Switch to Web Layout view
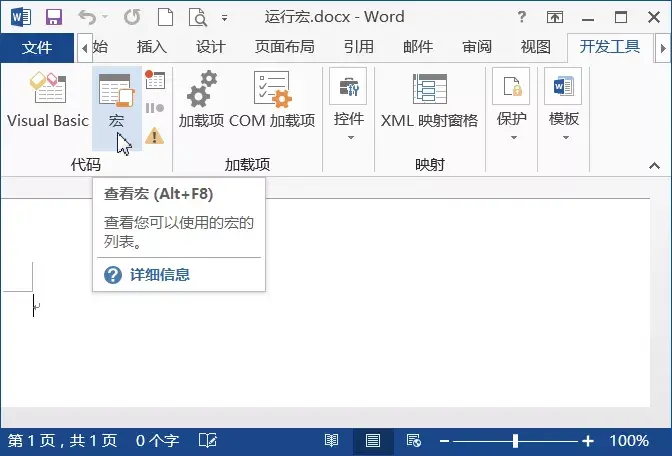Screen dimensions: 672x456 coord(414,440)
